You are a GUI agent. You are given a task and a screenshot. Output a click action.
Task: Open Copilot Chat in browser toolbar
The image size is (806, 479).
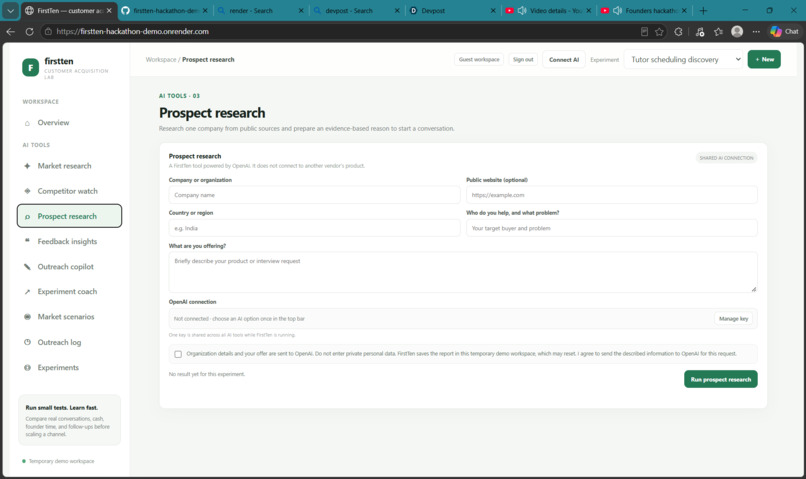[784, 32]
